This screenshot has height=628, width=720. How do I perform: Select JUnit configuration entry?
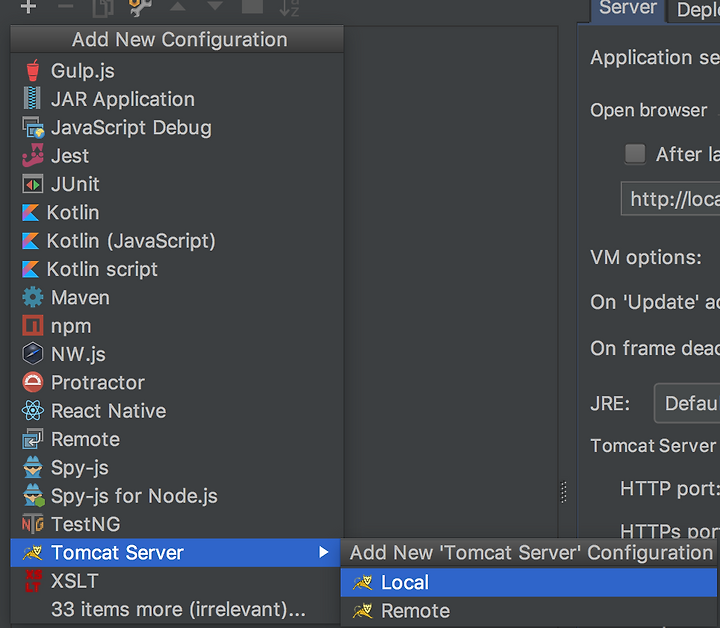[x=177, y=185]
